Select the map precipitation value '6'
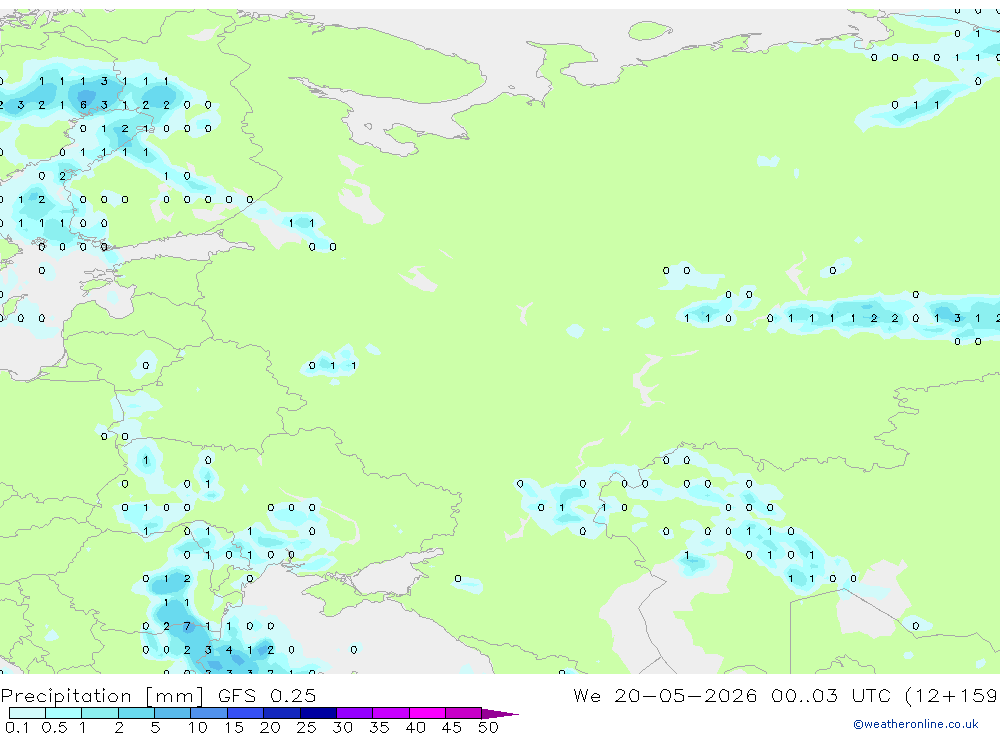 click(83, 105)
